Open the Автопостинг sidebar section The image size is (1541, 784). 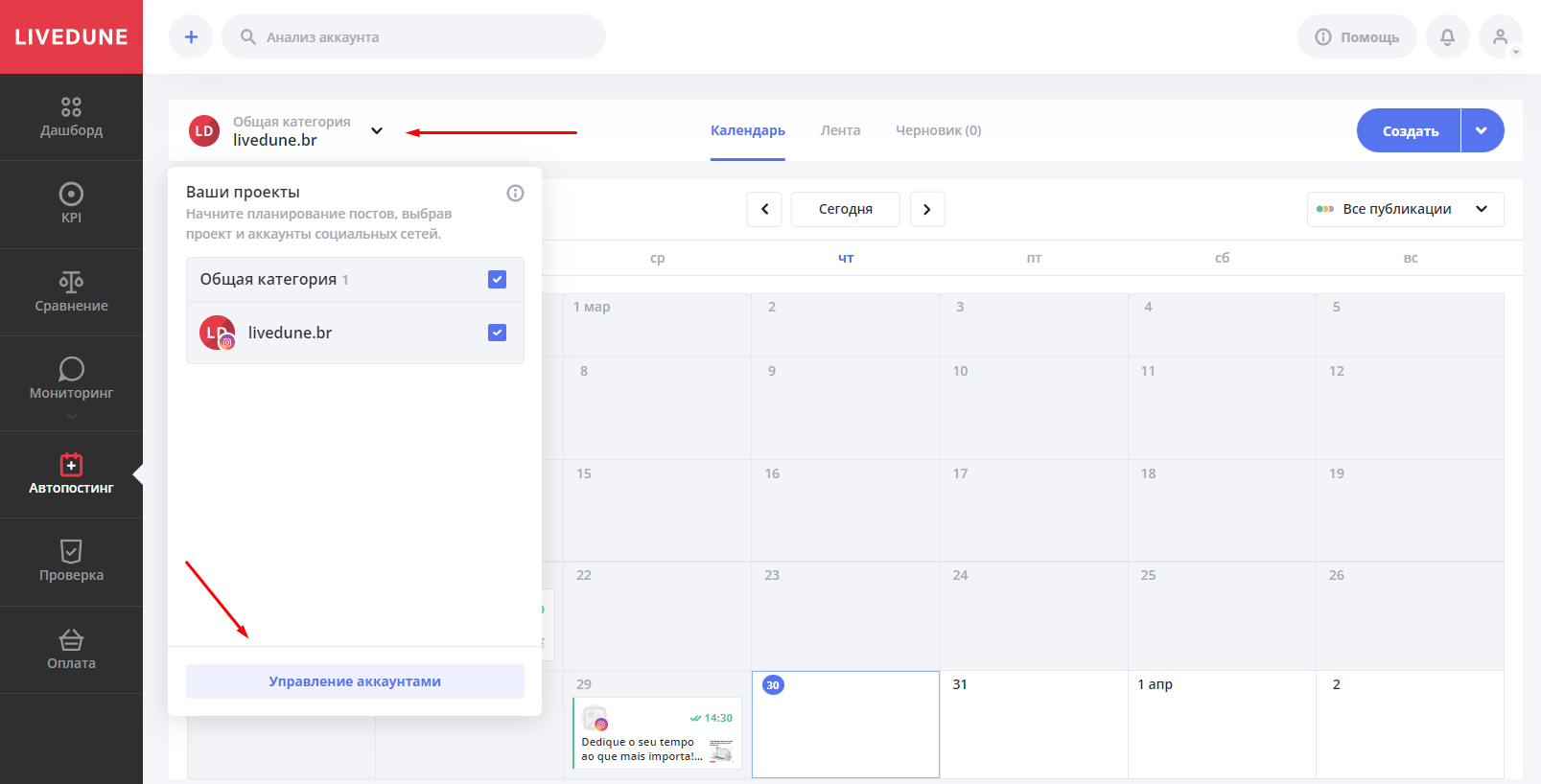point(71,474)
